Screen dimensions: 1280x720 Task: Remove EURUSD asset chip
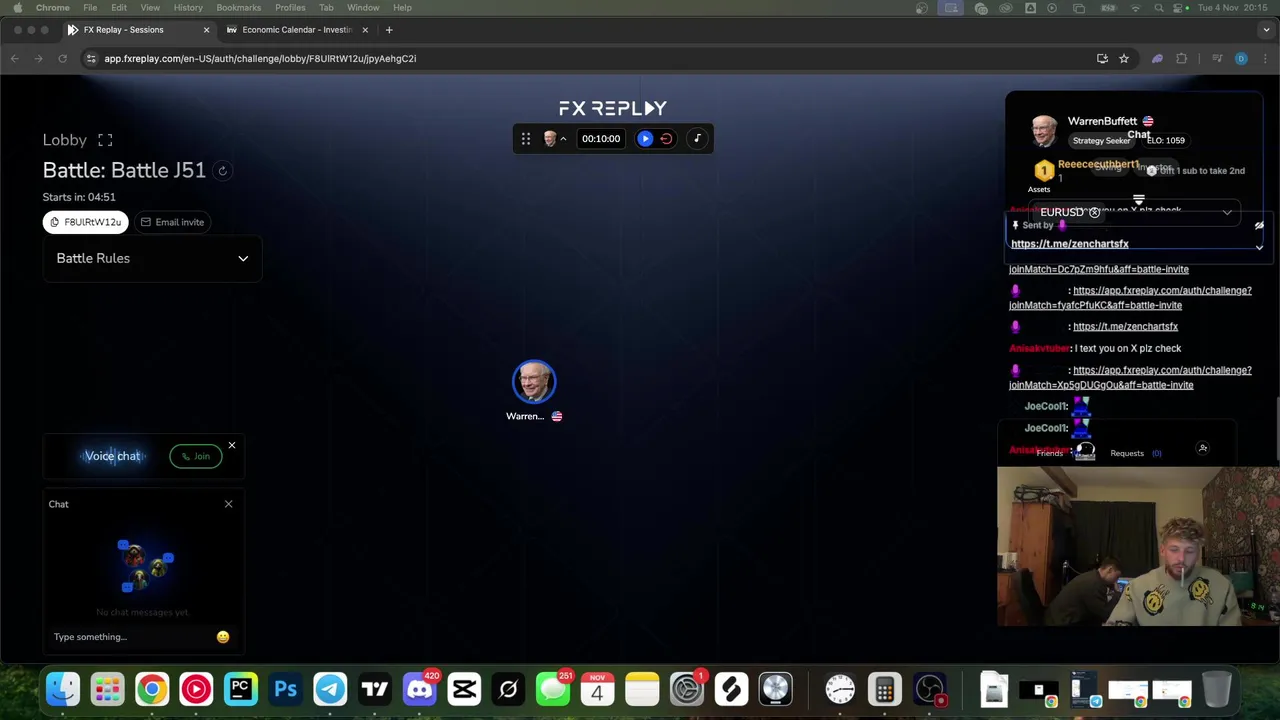point(1094,212)
